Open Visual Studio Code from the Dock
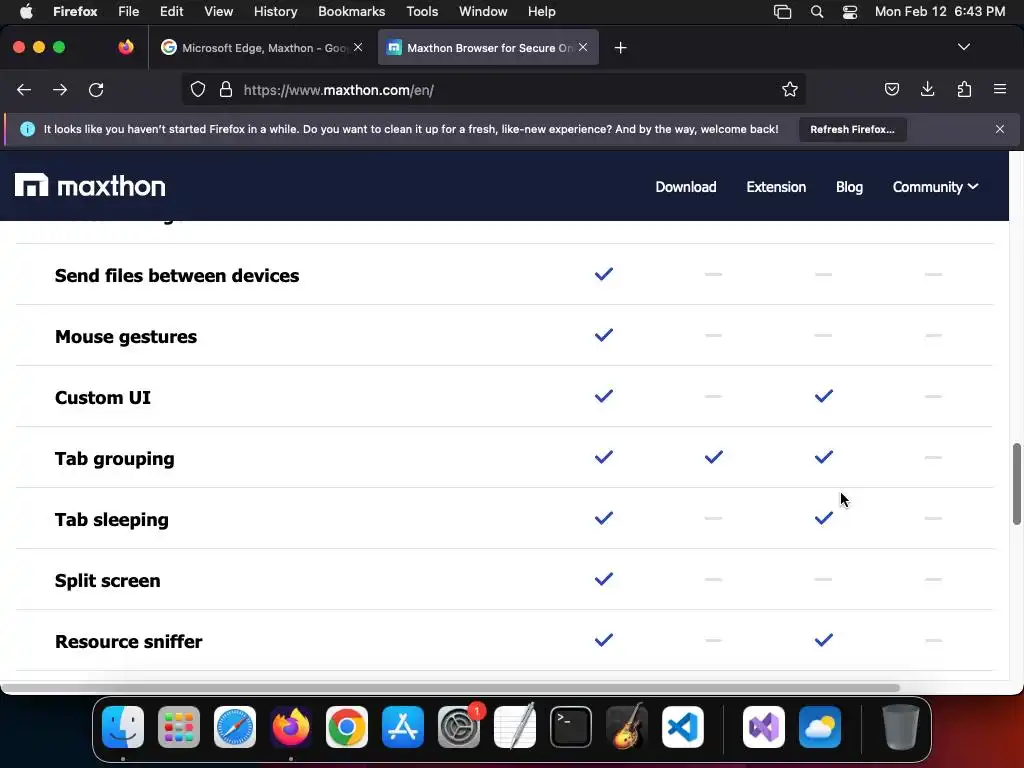1024x768 pixels. 683,727
